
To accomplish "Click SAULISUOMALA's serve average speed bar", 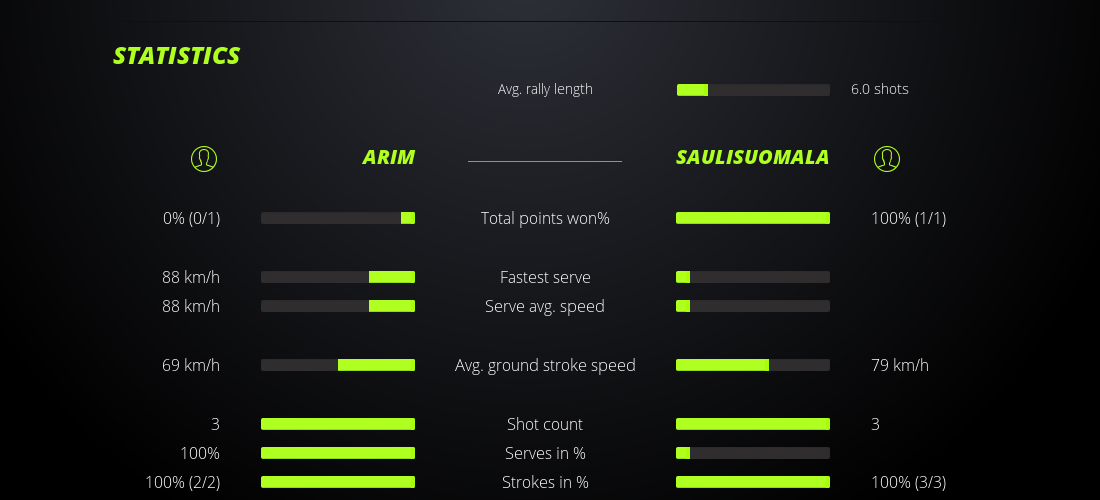I will (753, 306).
